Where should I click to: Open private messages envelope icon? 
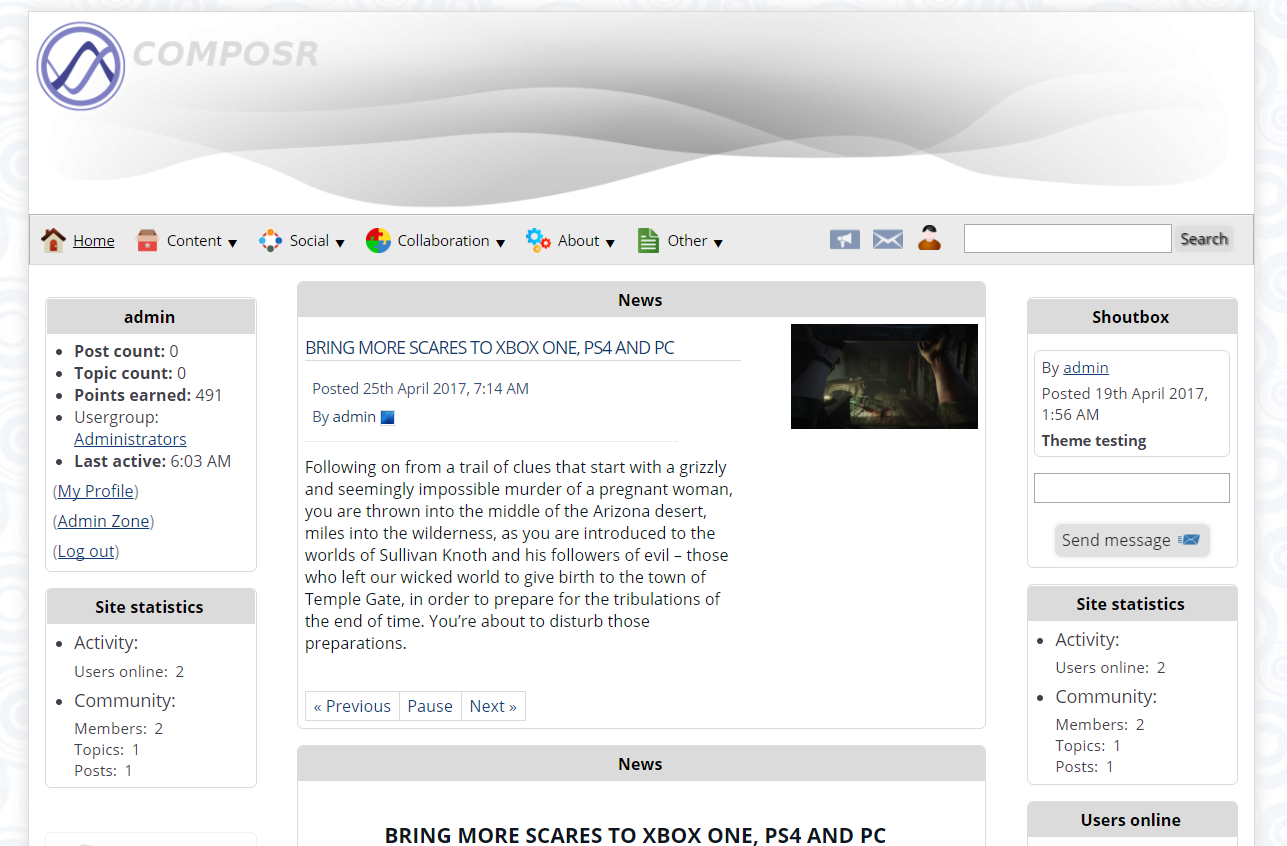887,239
